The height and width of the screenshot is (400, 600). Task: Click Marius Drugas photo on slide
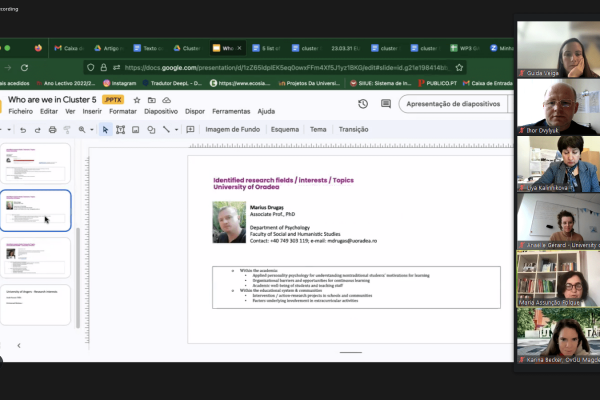coord(229,222)
